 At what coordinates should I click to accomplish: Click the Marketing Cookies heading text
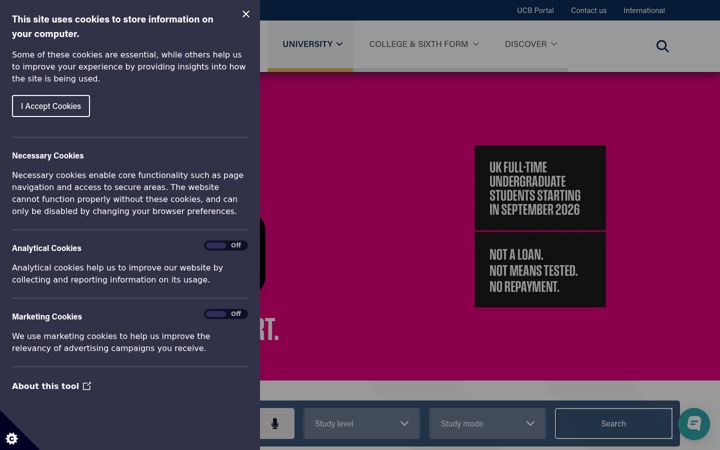(x=47, y=317)
